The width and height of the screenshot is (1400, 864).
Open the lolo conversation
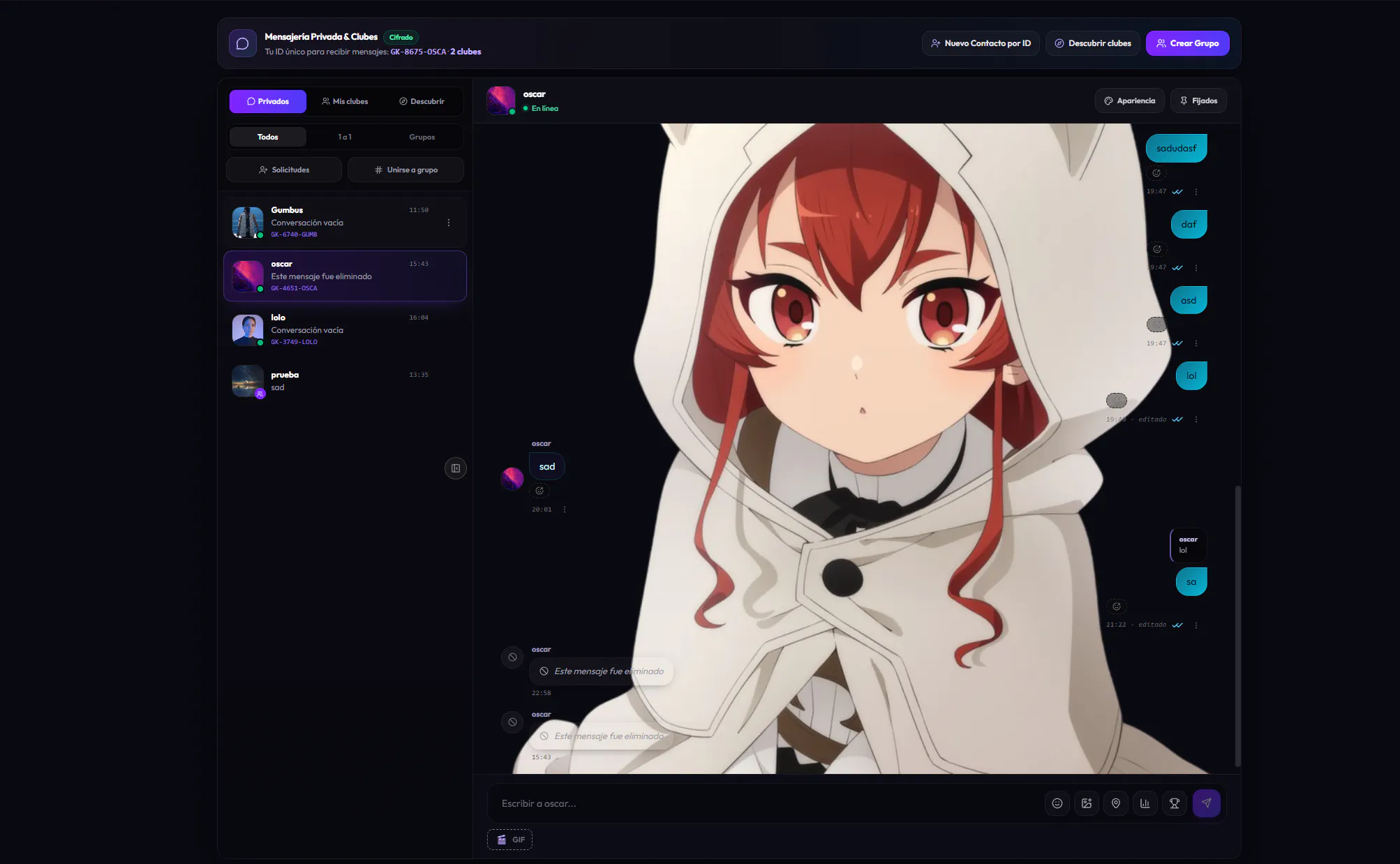click(345, 329)
